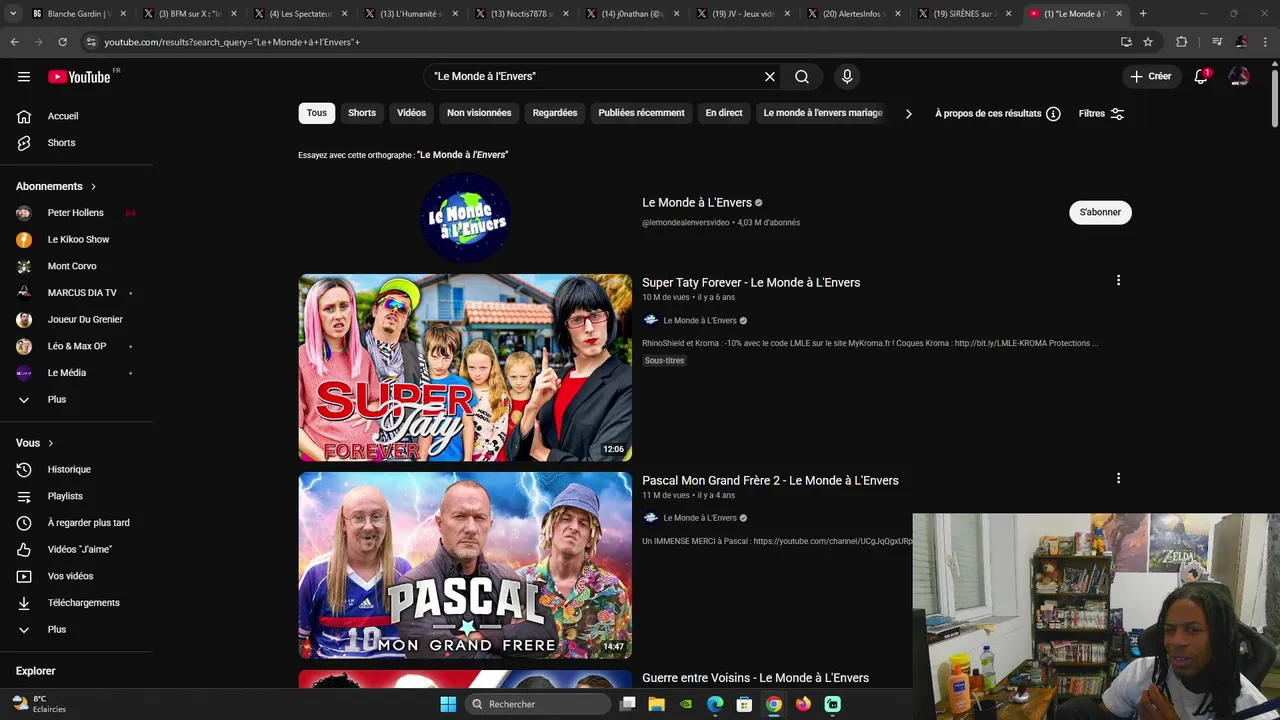Open options menu for Pascal Mon Grand Frère 2
Screen dimensions: 1280x720
tap(1118, 479)
